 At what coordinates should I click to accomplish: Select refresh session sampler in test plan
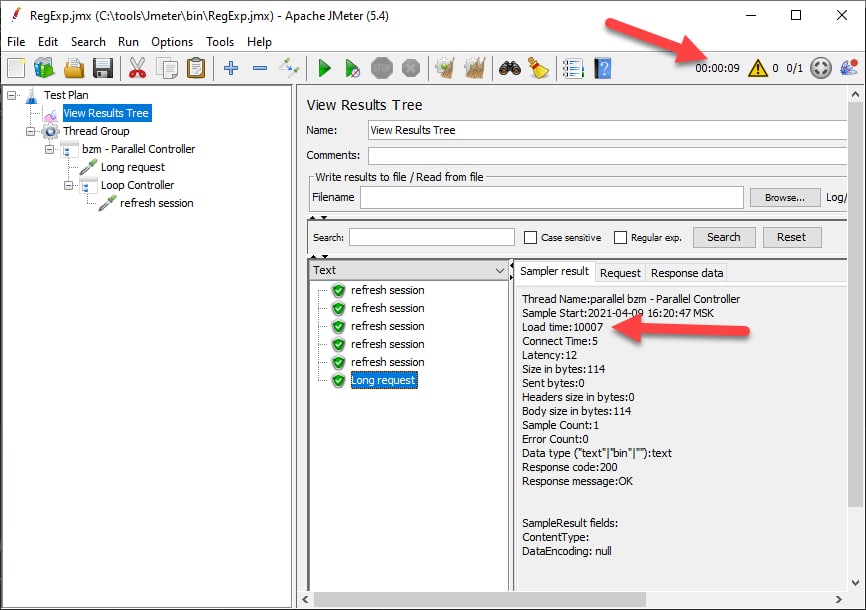point(157,203)
